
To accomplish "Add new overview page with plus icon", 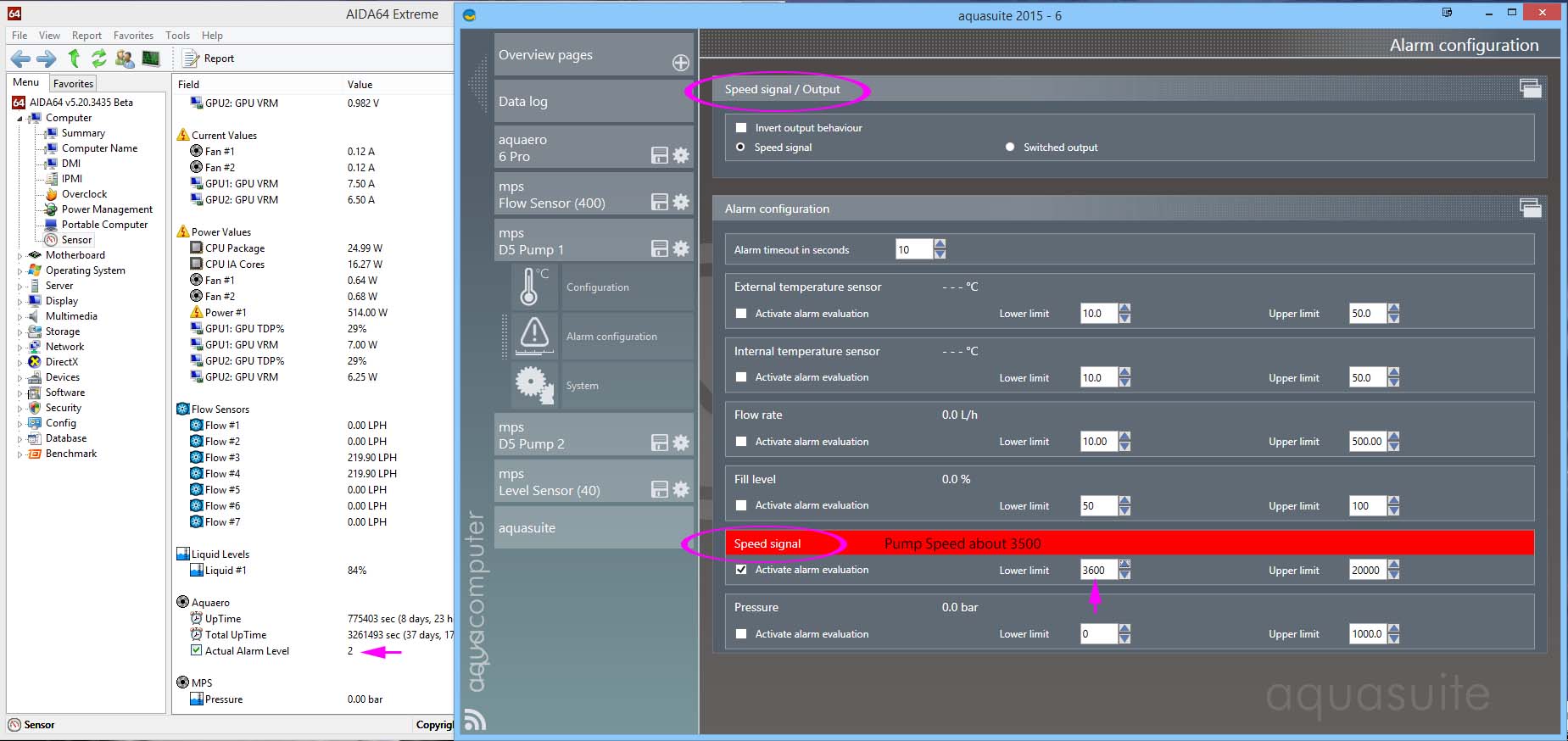I will pyautogui.click(x=680, y=63).
